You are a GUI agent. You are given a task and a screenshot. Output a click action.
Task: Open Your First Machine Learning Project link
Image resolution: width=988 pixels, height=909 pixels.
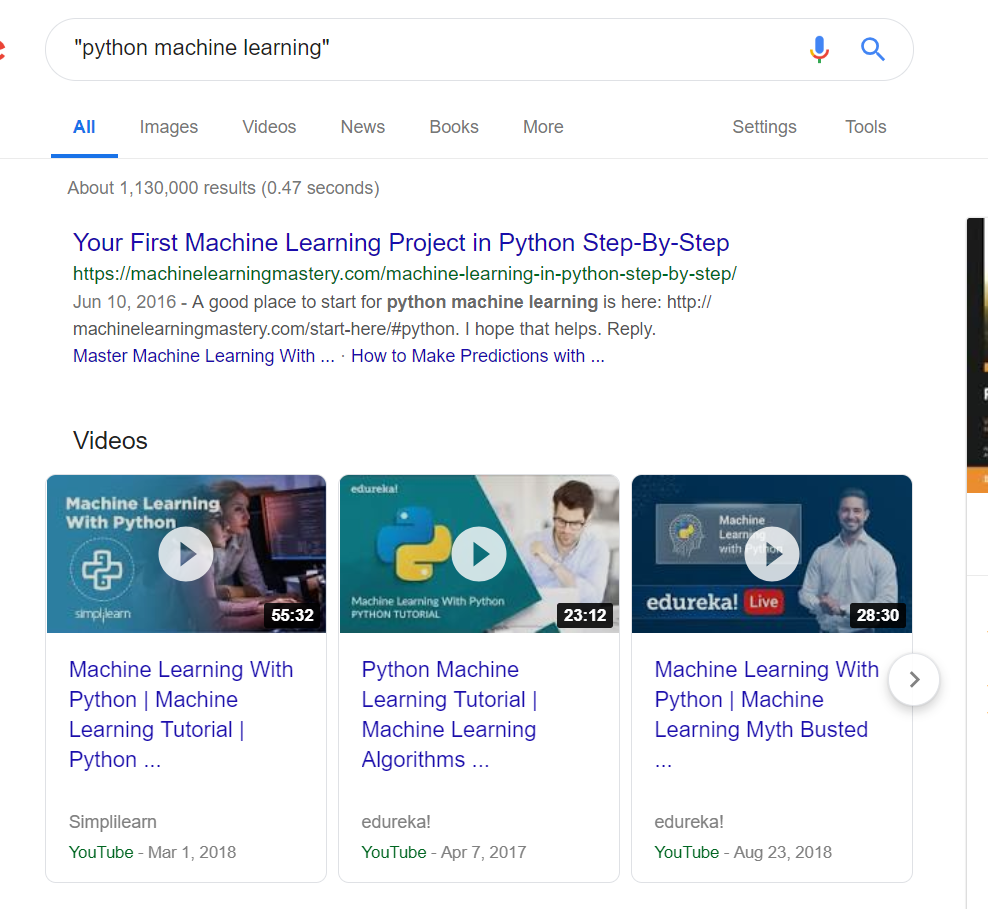(401, 243)
